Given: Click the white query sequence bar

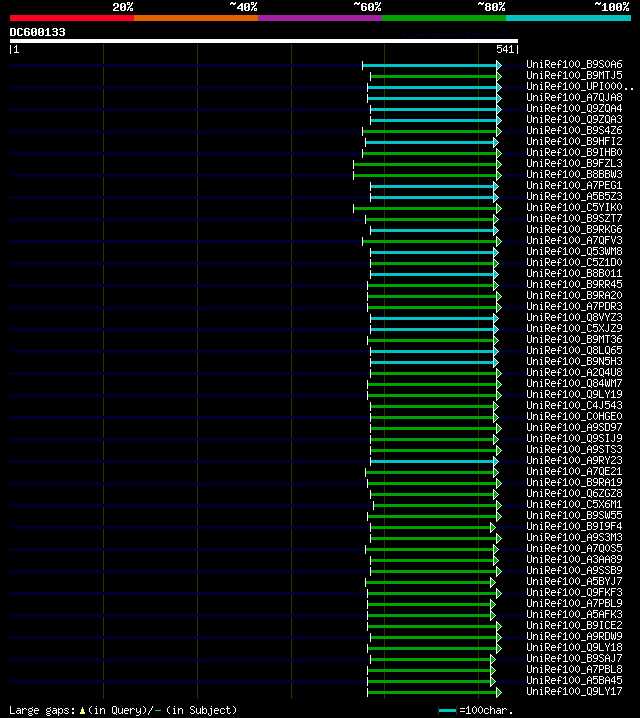Looking at the screenshot, I should coord(264,41).
